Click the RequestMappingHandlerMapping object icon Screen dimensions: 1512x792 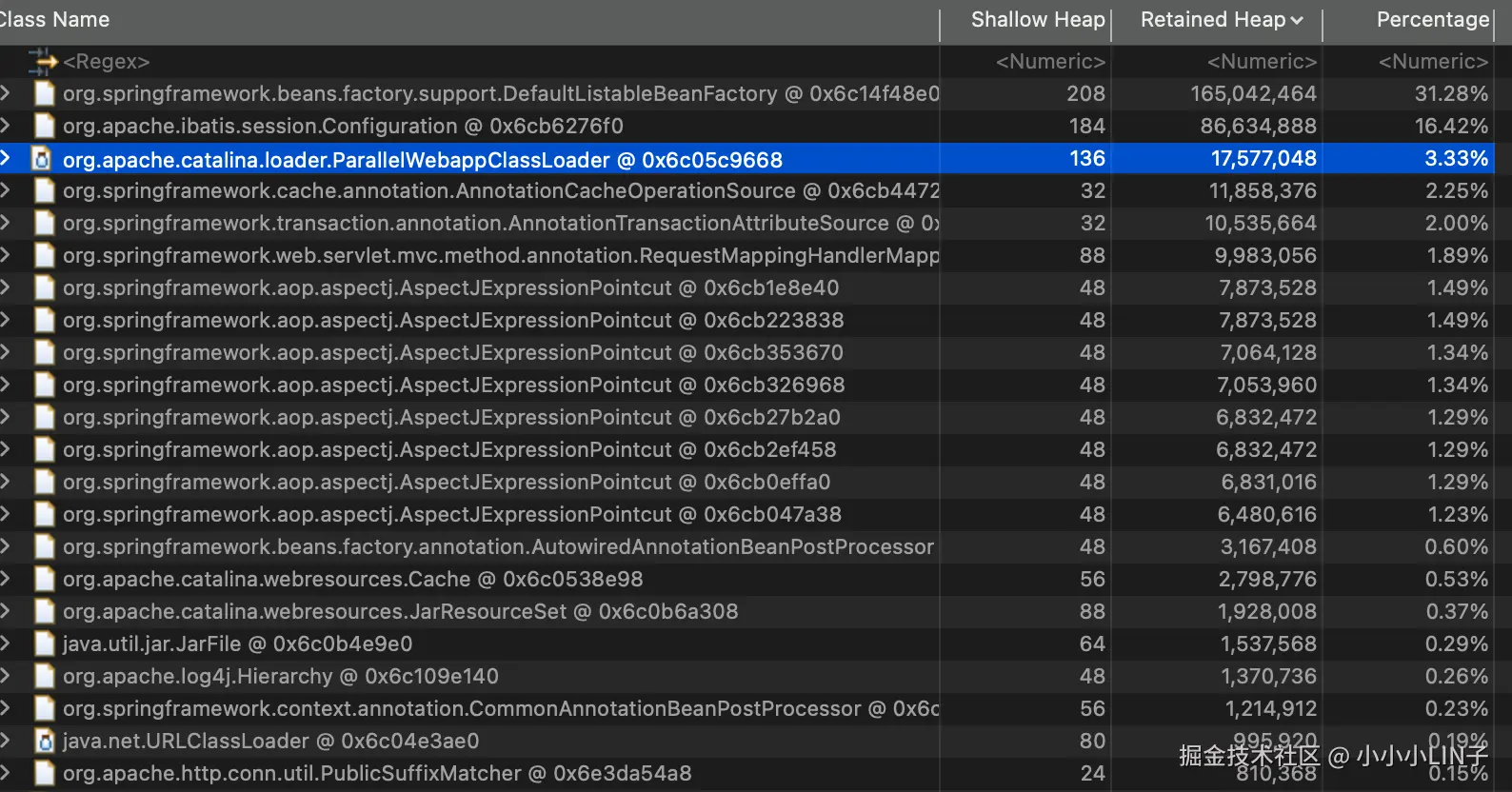[44, 255]
